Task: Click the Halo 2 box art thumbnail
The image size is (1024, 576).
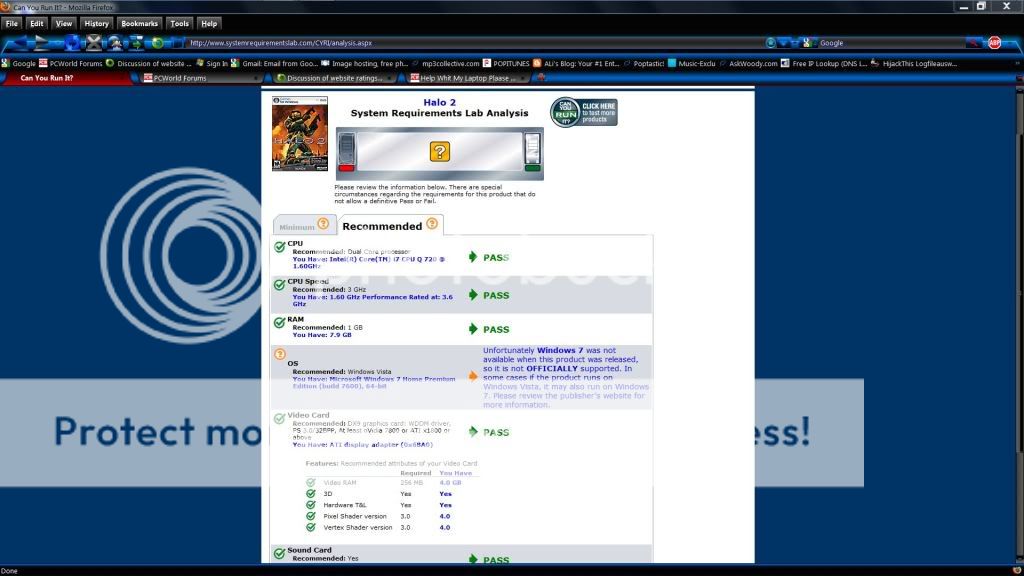Action: coord(300,134)
